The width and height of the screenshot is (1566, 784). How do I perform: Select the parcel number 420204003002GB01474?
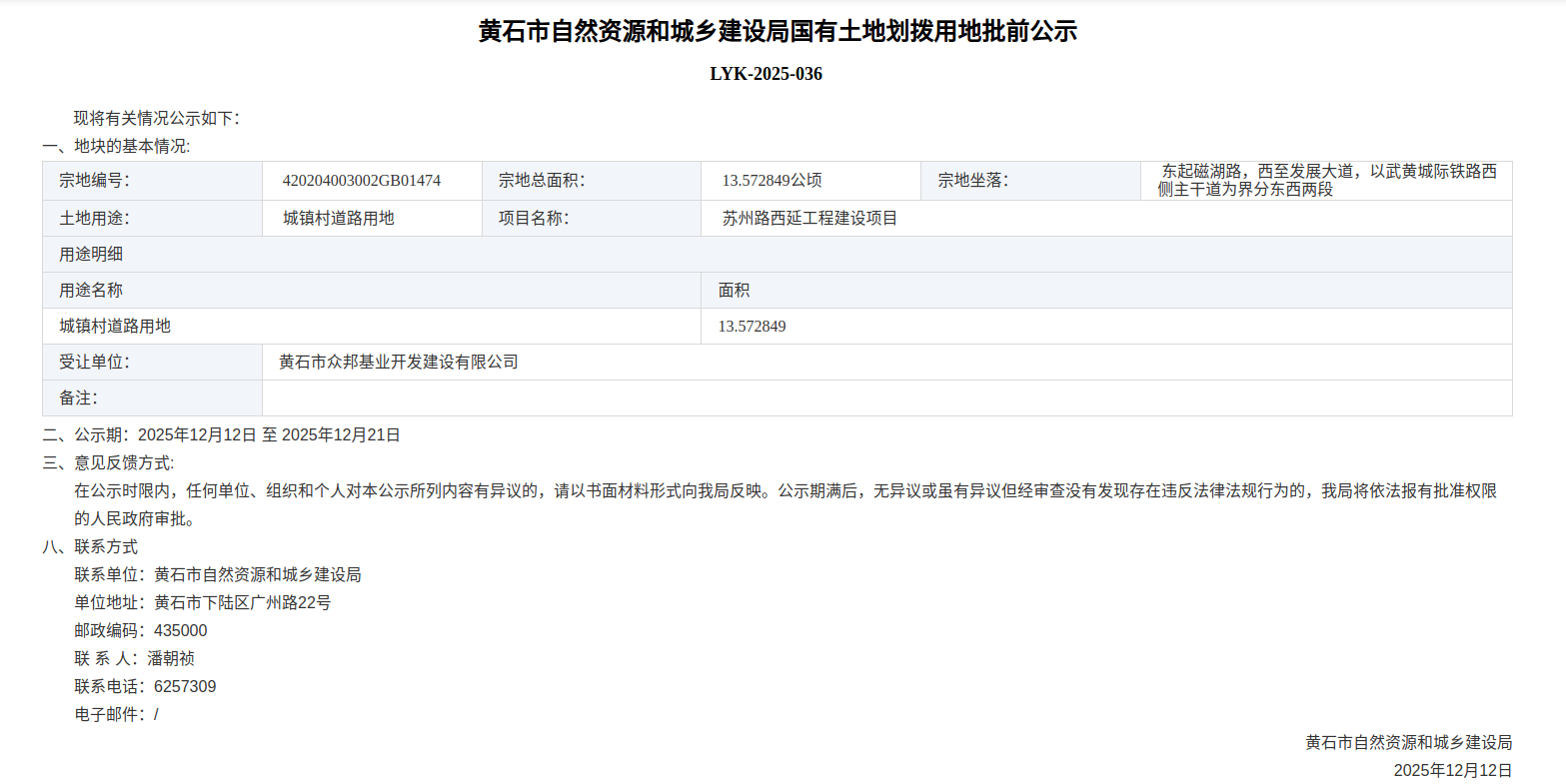tap(362, 181)
